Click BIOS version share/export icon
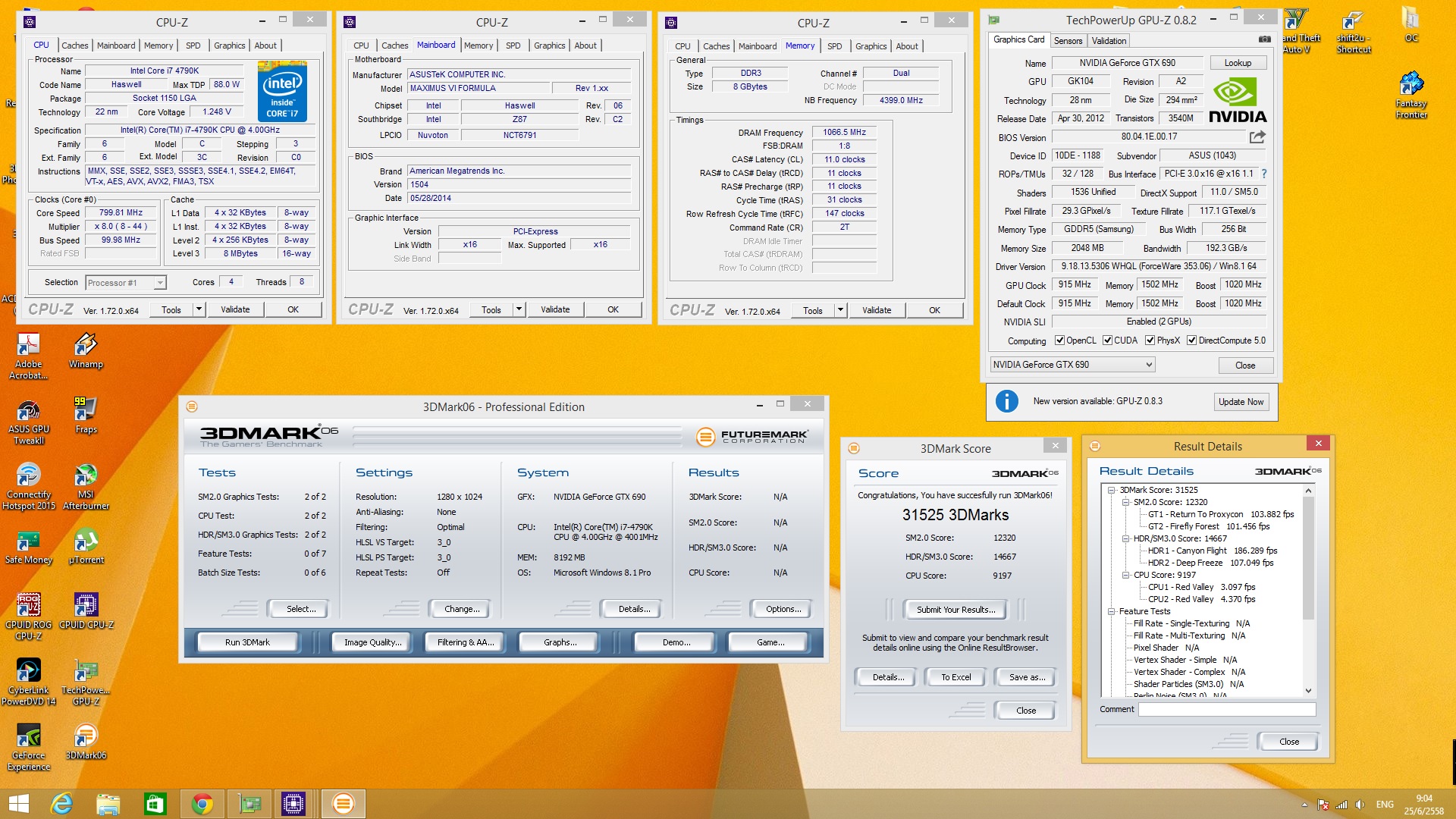 (x=1257, y=137)
